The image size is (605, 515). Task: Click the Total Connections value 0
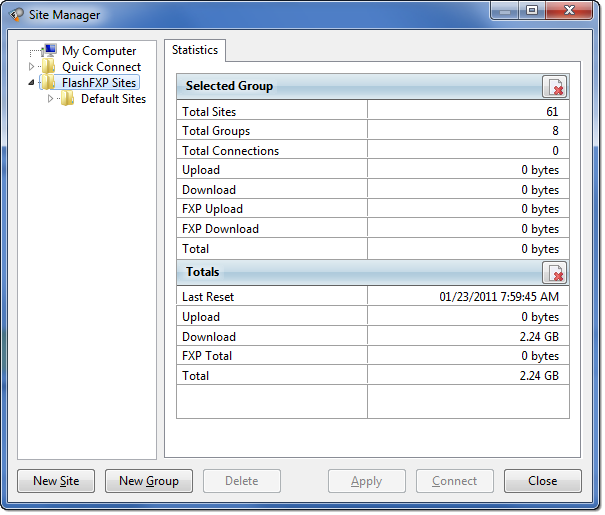tap(558, 152)
